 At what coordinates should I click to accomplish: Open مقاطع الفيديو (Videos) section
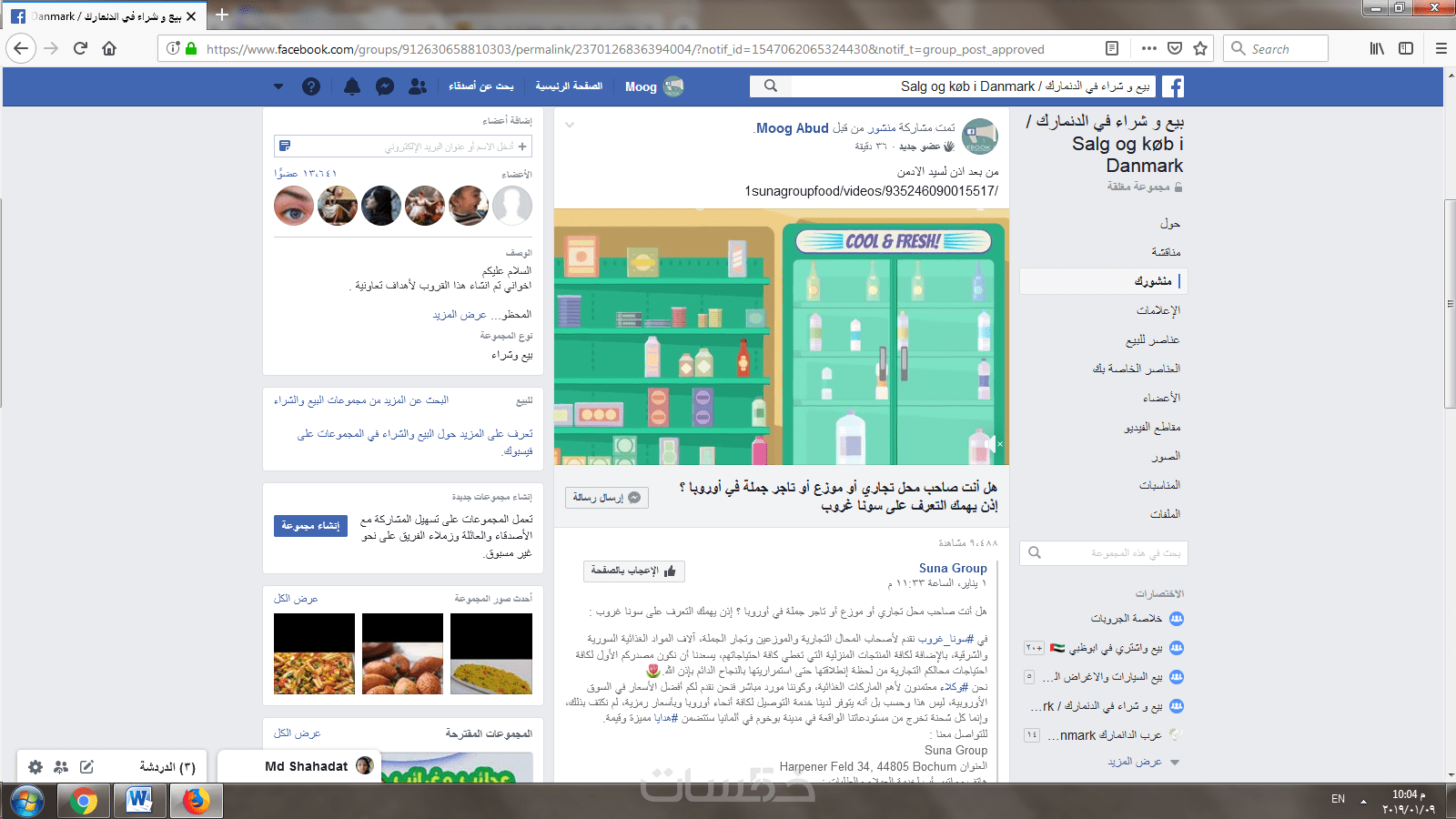point(1152,427)
